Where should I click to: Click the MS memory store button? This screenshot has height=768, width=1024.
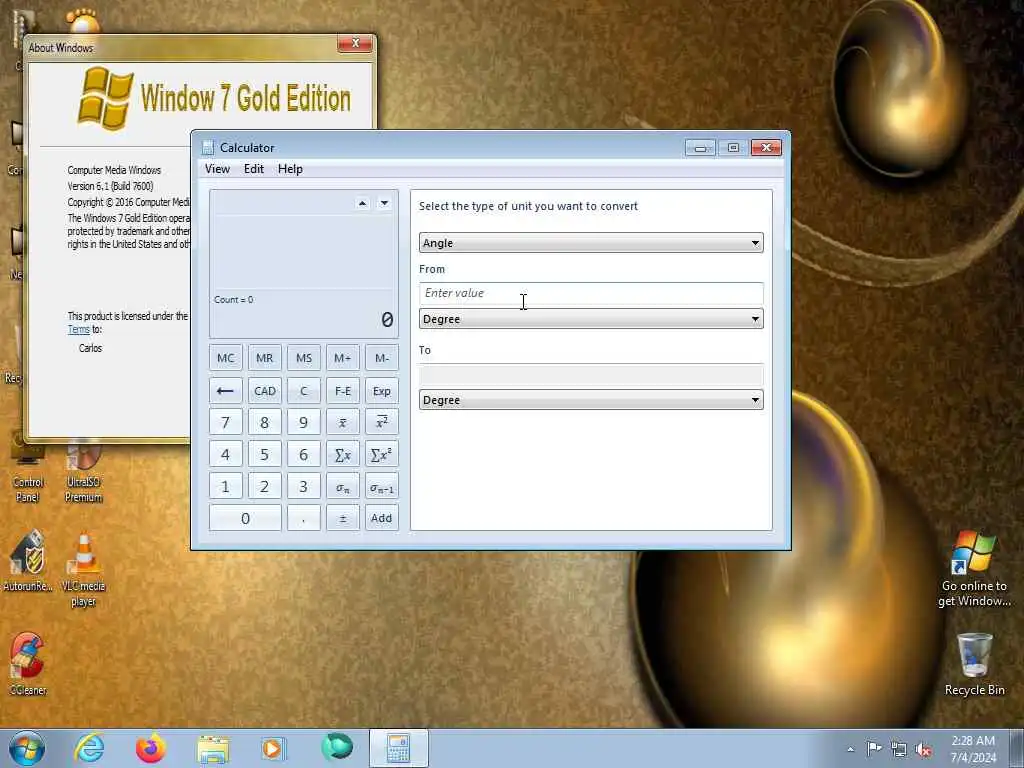click(304, 358)
